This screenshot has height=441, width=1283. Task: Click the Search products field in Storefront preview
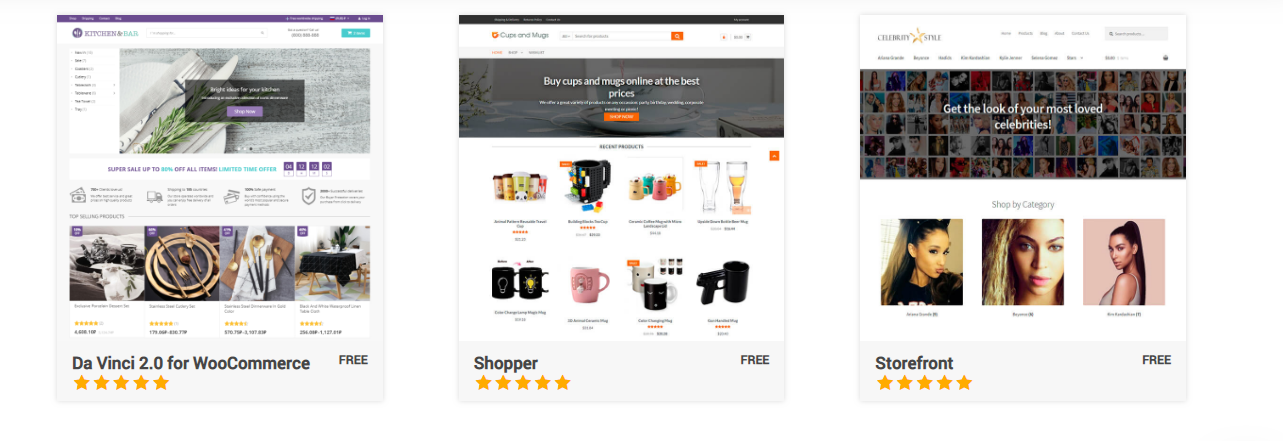coord(1136,34)
